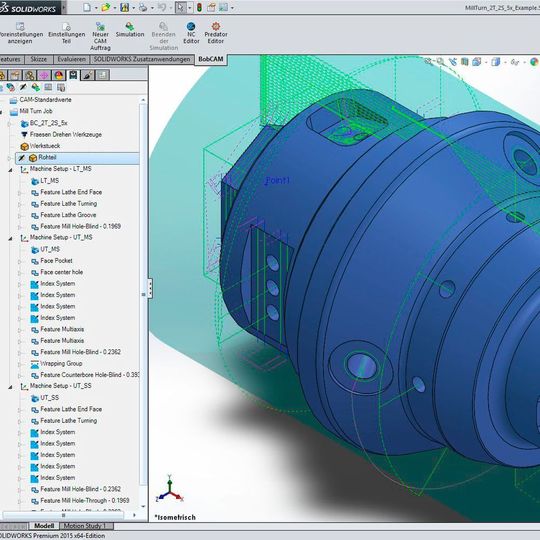The image size is (540, 540).
Task: Open the File Properties icon
Action: coord(211,7)
